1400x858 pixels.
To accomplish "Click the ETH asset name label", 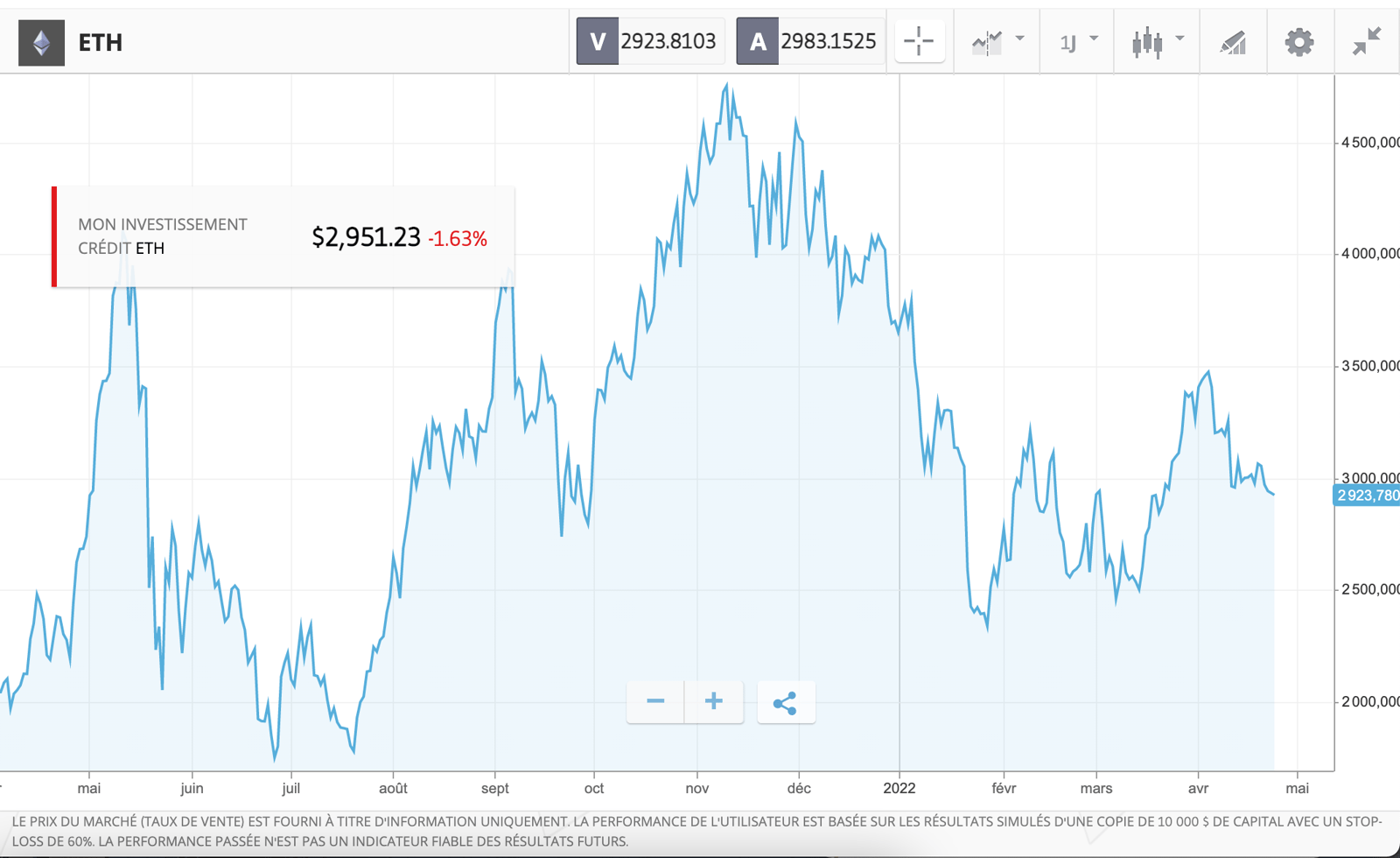I will [101, 42].
